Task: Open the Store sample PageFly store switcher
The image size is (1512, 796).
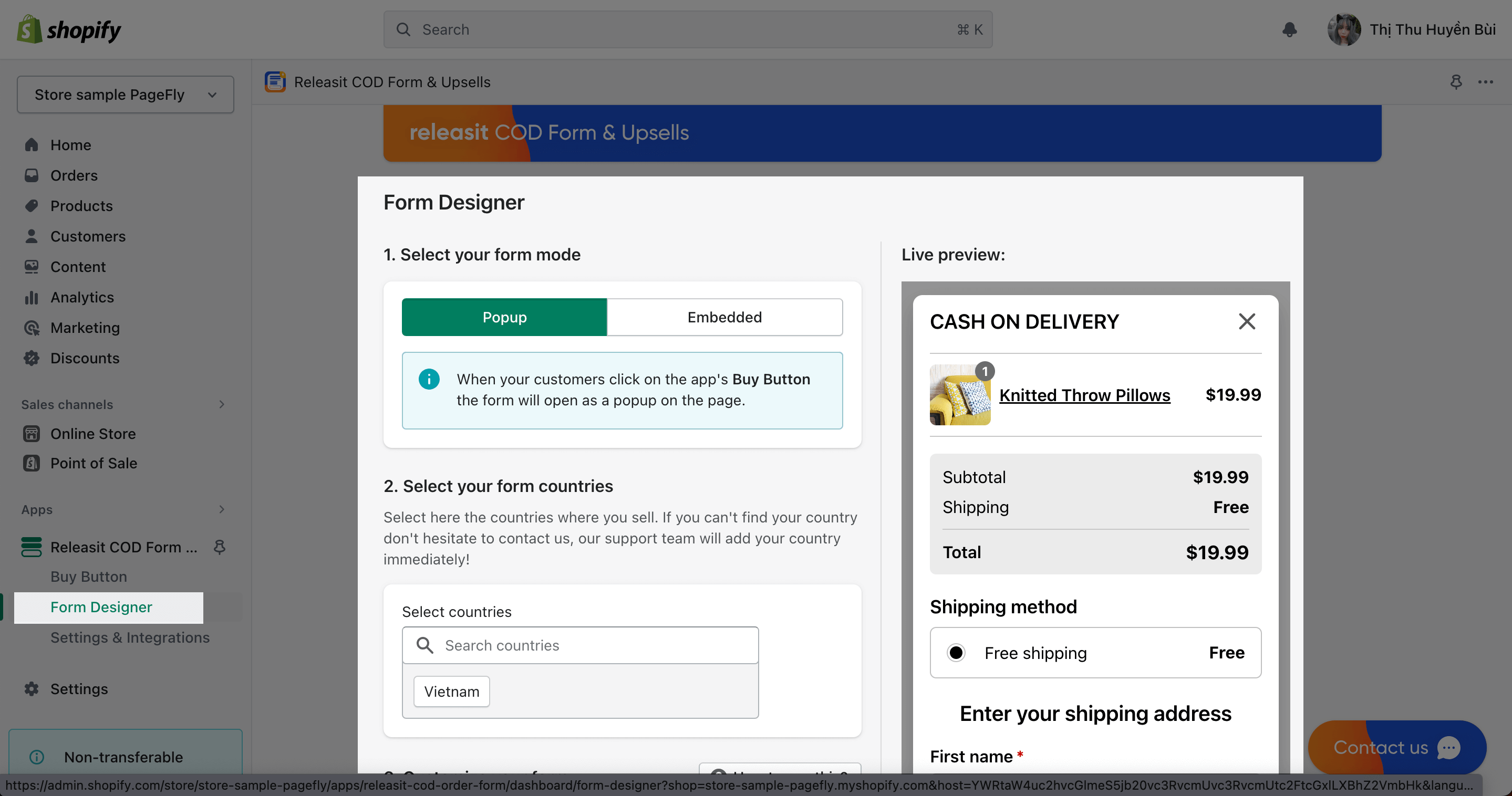Action: pyautogui.click(x=126, y=95)
